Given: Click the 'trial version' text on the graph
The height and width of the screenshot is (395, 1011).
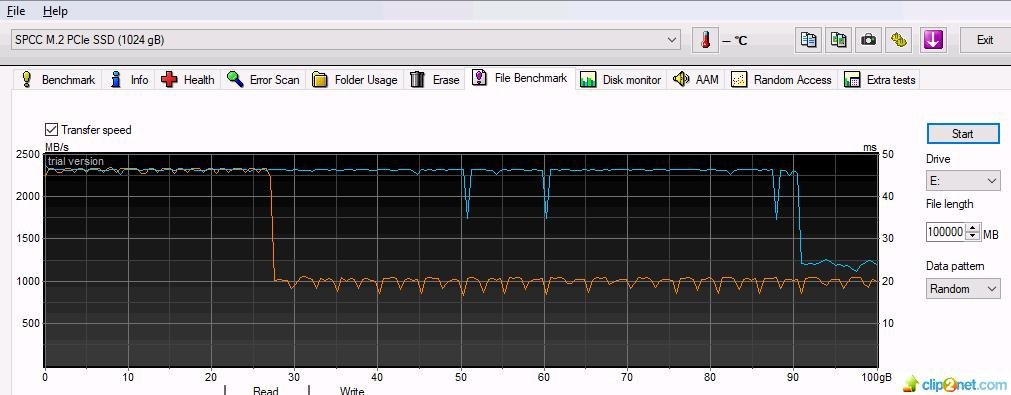Looking at the screenshot, I should tap(75, 161).
